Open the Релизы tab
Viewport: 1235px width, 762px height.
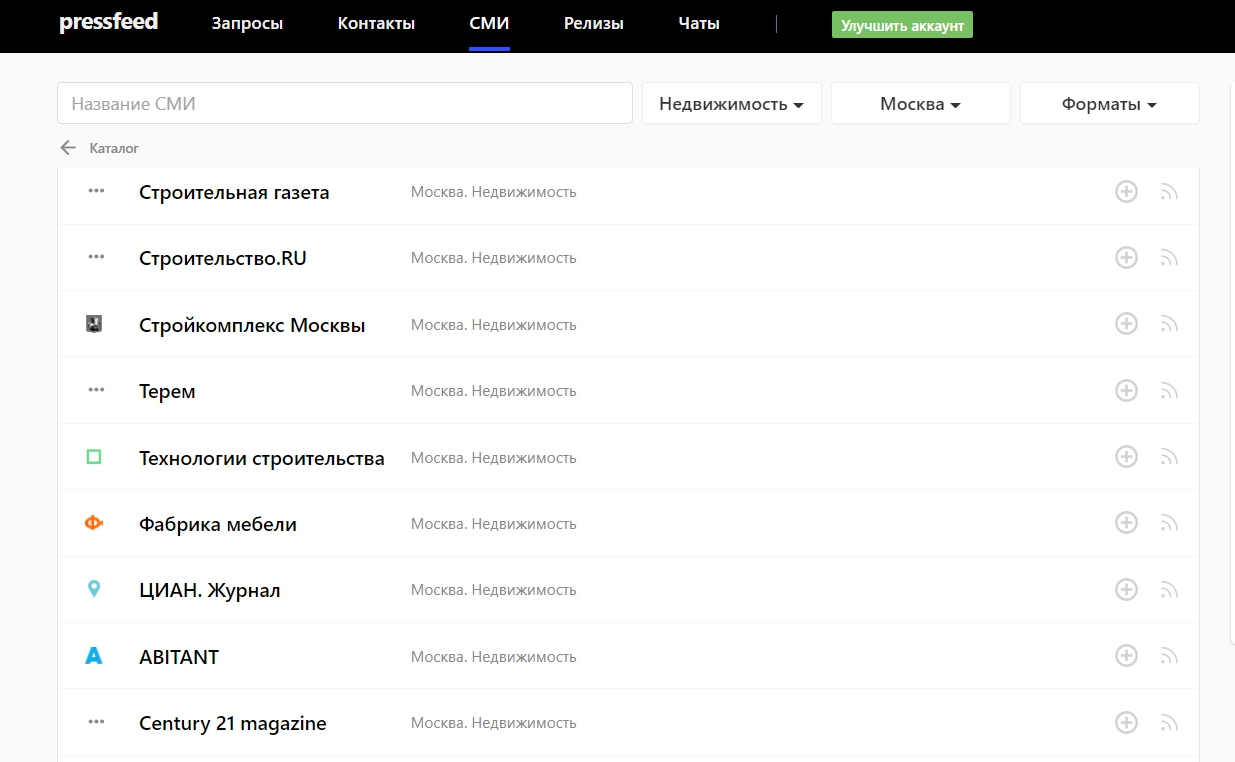coord(593,24)
